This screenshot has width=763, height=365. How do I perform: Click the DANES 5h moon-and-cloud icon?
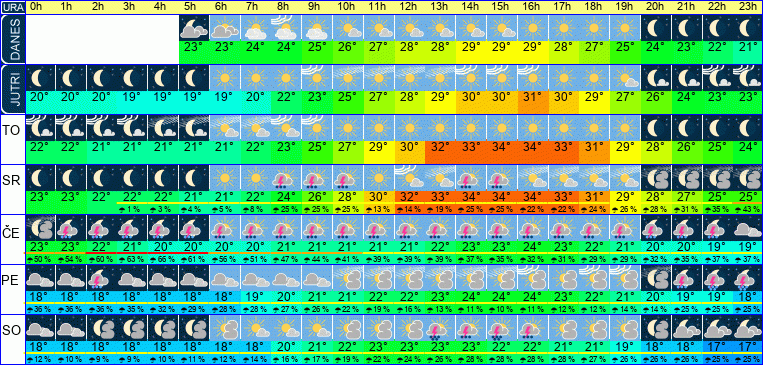194,28
